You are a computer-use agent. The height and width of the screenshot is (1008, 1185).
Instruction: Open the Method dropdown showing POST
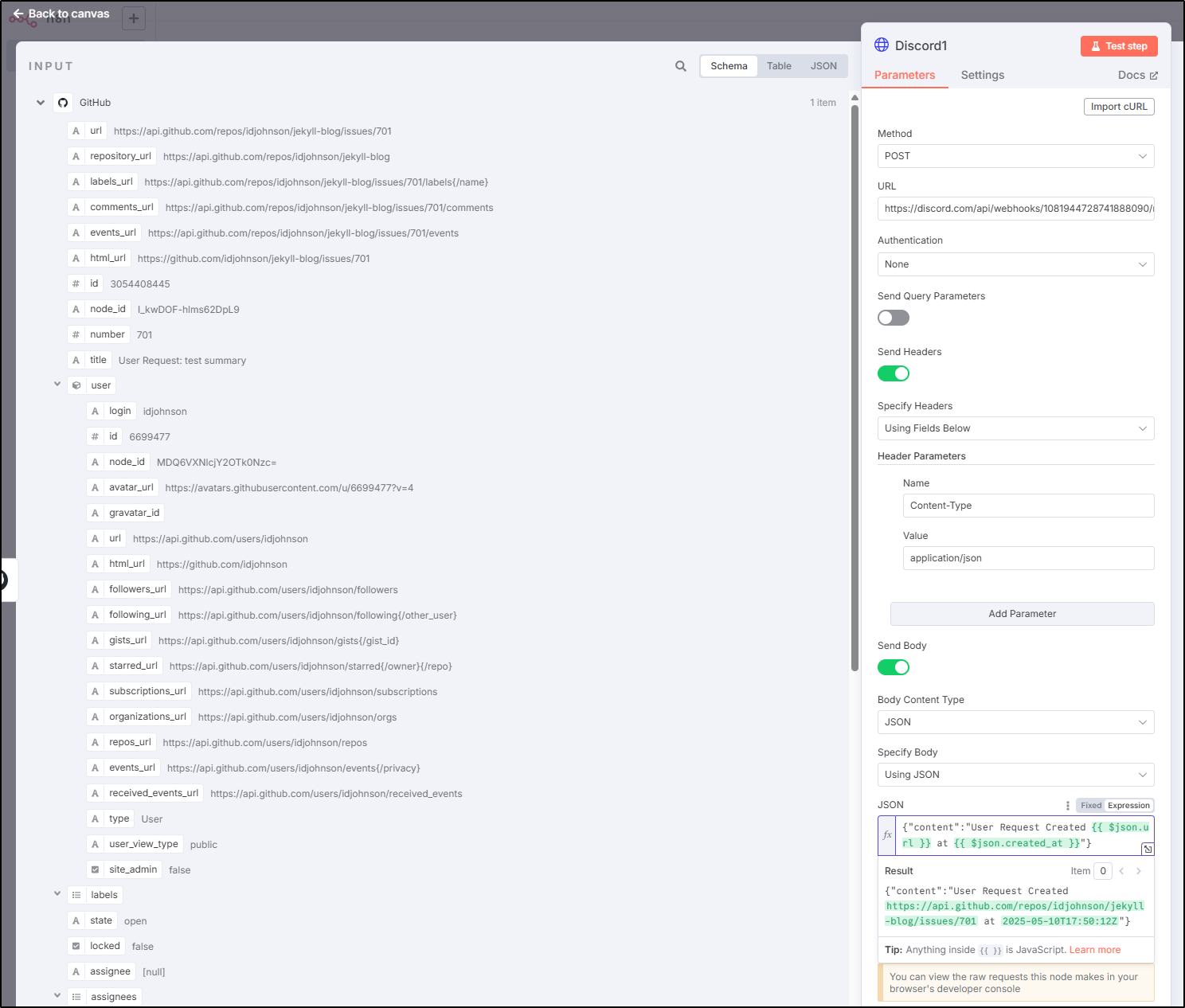tap(1015, 156)
